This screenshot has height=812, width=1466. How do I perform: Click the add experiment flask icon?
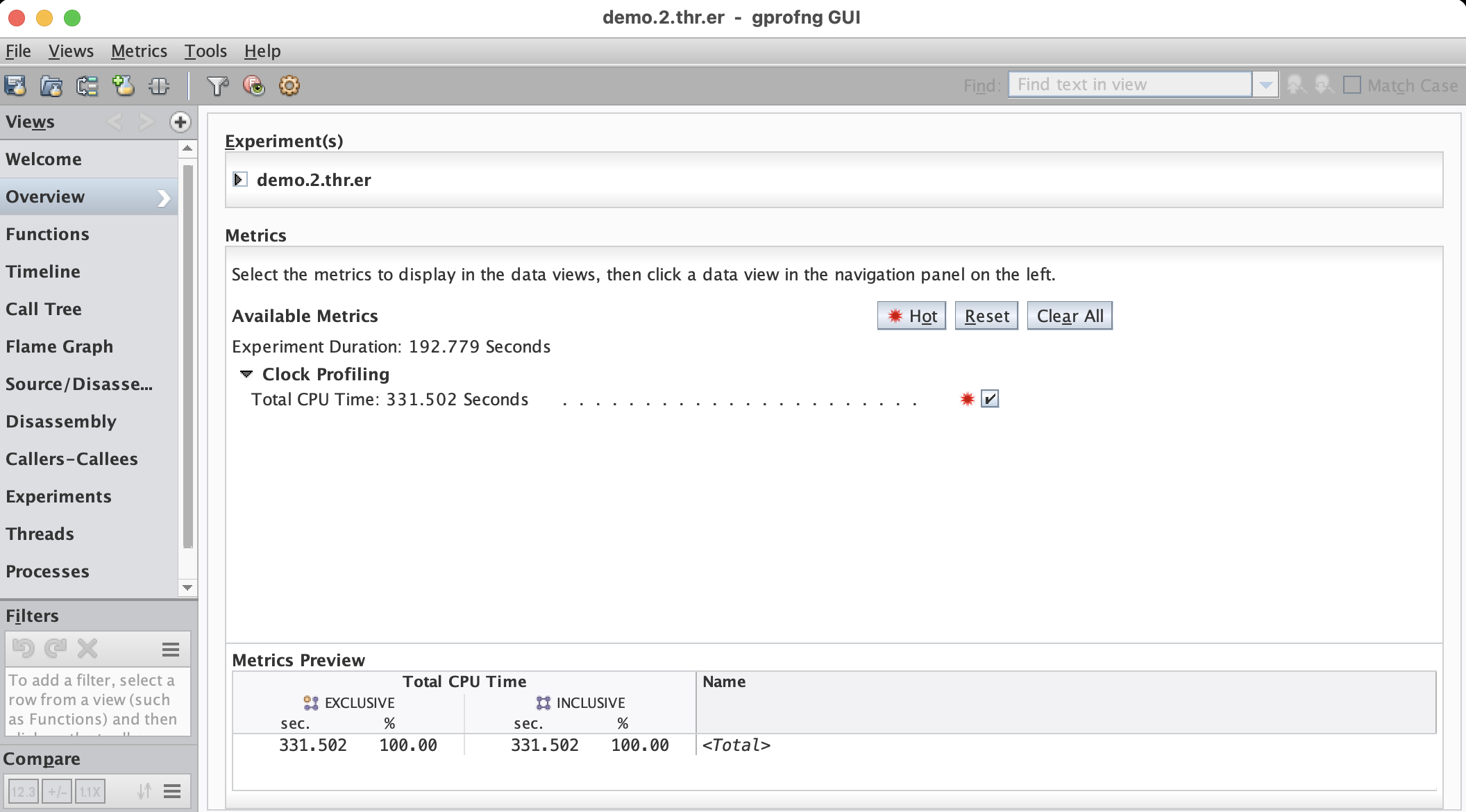click(x=124, y=85)
